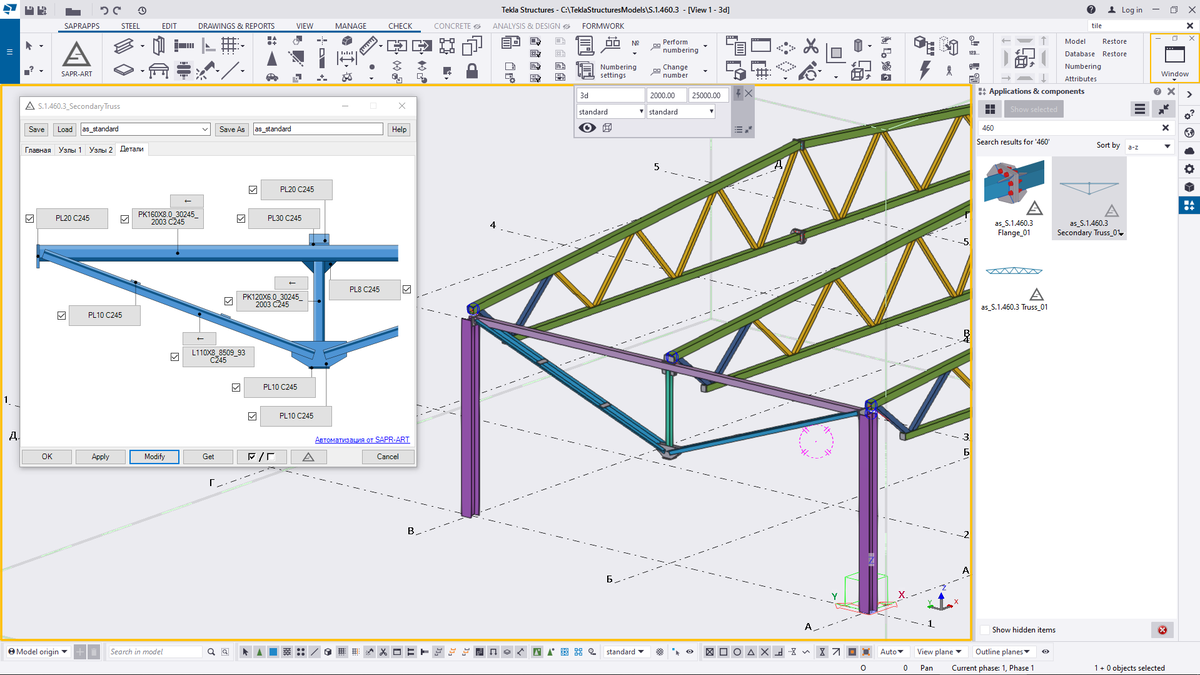Screen dimensions: 1200x675
Task: Toggle Show hidden items checkbox
Action: [986, 630]
